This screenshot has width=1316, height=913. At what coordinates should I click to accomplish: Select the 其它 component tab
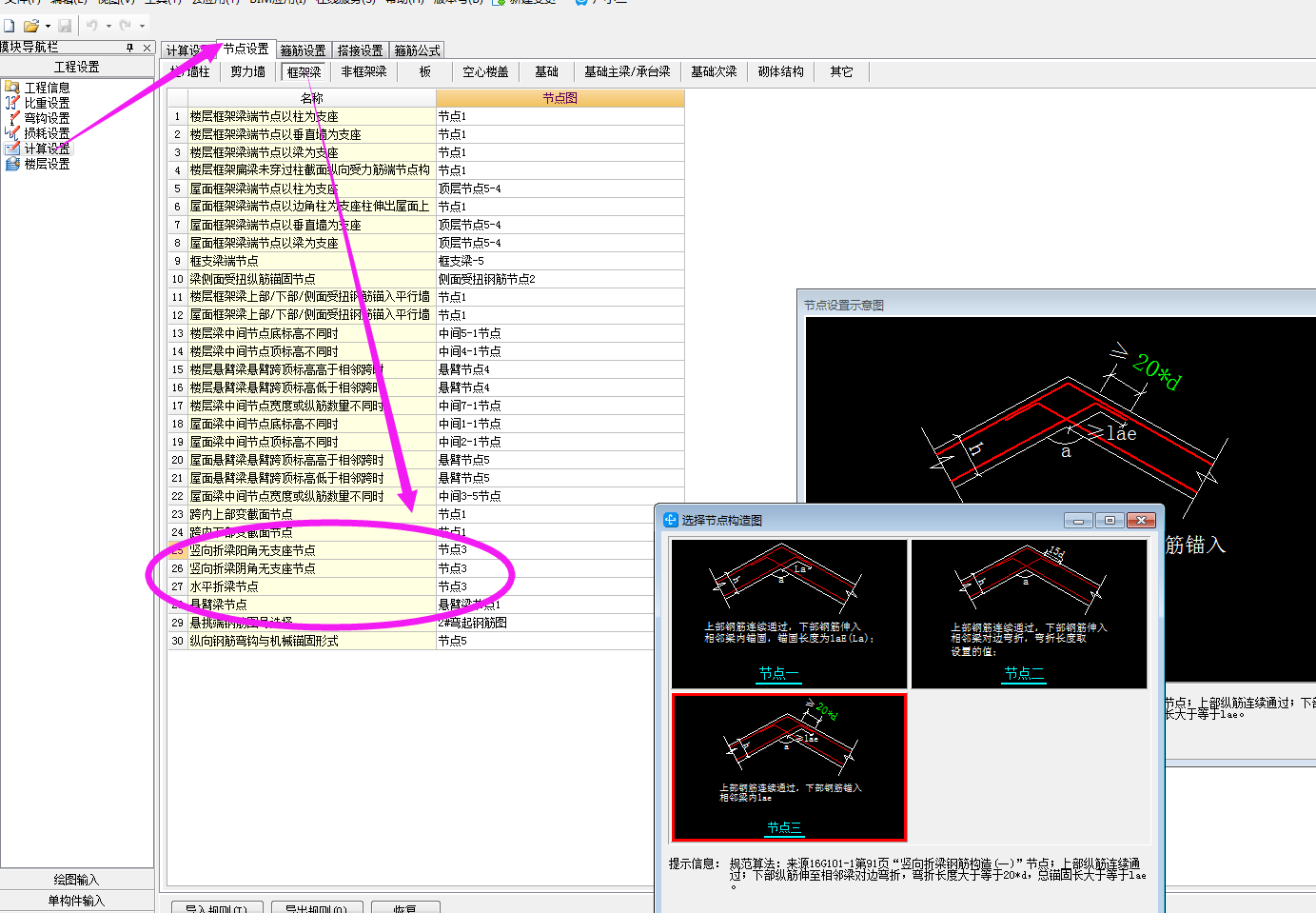coord(841,71)
